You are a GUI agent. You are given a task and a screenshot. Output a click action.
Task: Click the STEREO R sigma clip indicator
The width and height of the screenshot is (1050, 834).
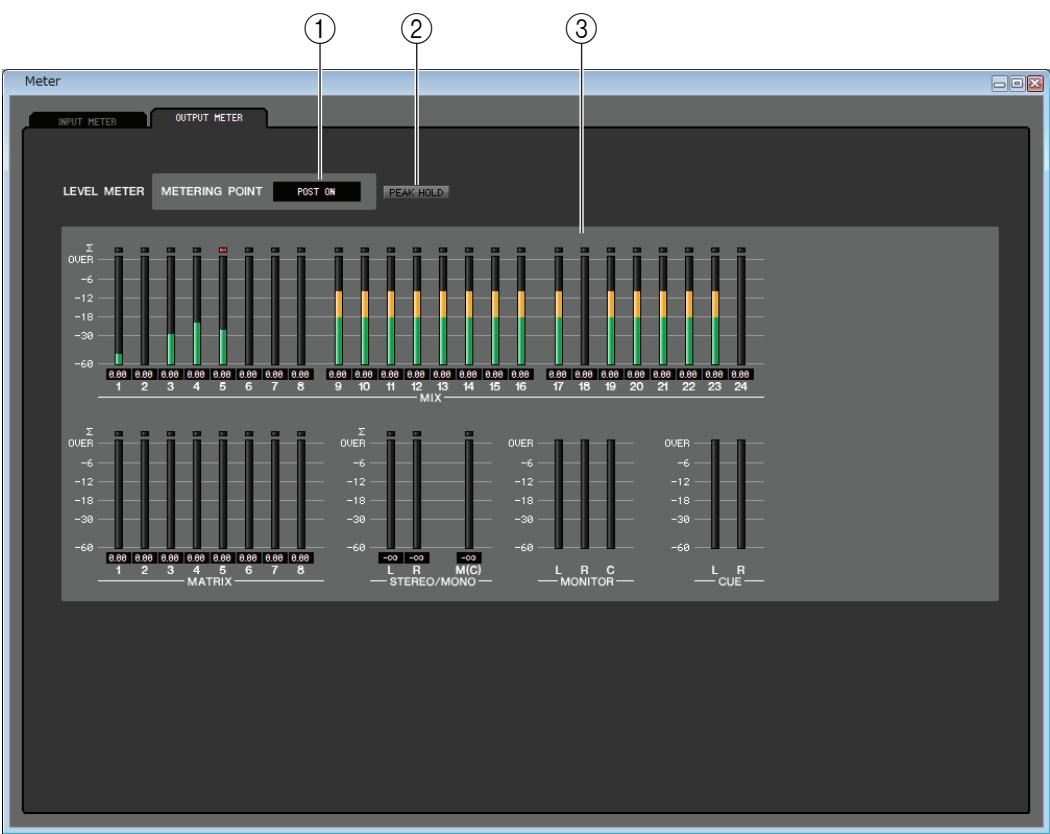(417, 433)
